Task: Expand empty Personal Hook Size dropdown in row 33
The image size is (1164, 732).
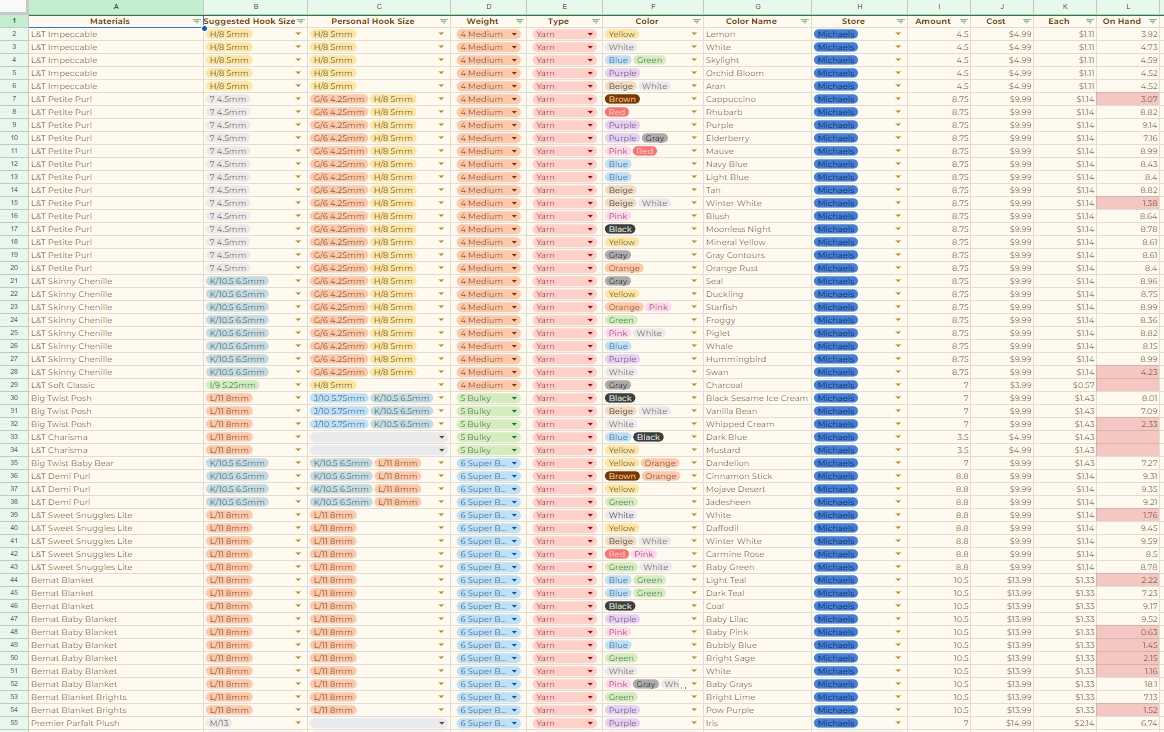Action: click(x=441, y=437)
